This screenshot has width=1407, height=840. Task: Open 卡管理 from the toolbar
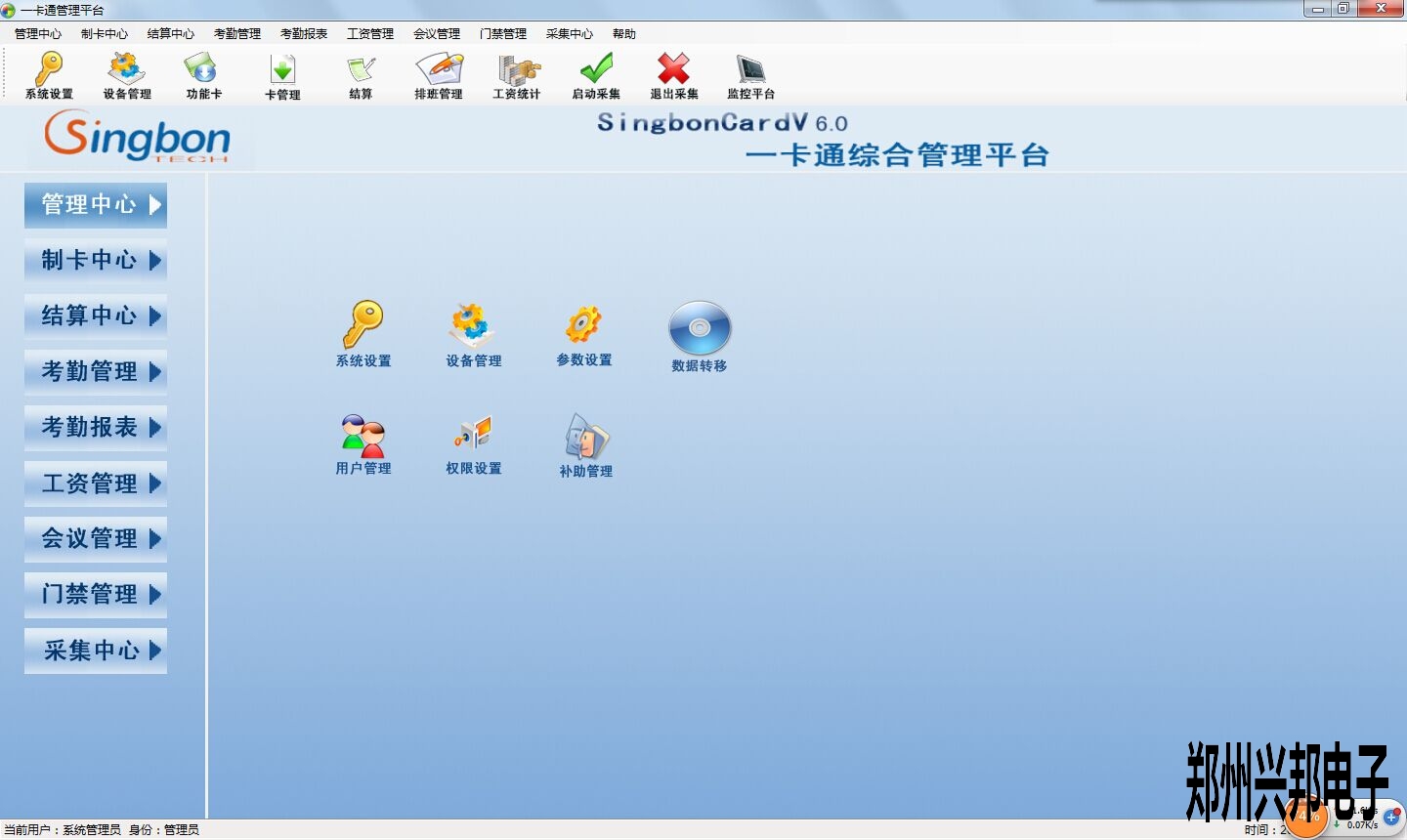coord(282,75)
